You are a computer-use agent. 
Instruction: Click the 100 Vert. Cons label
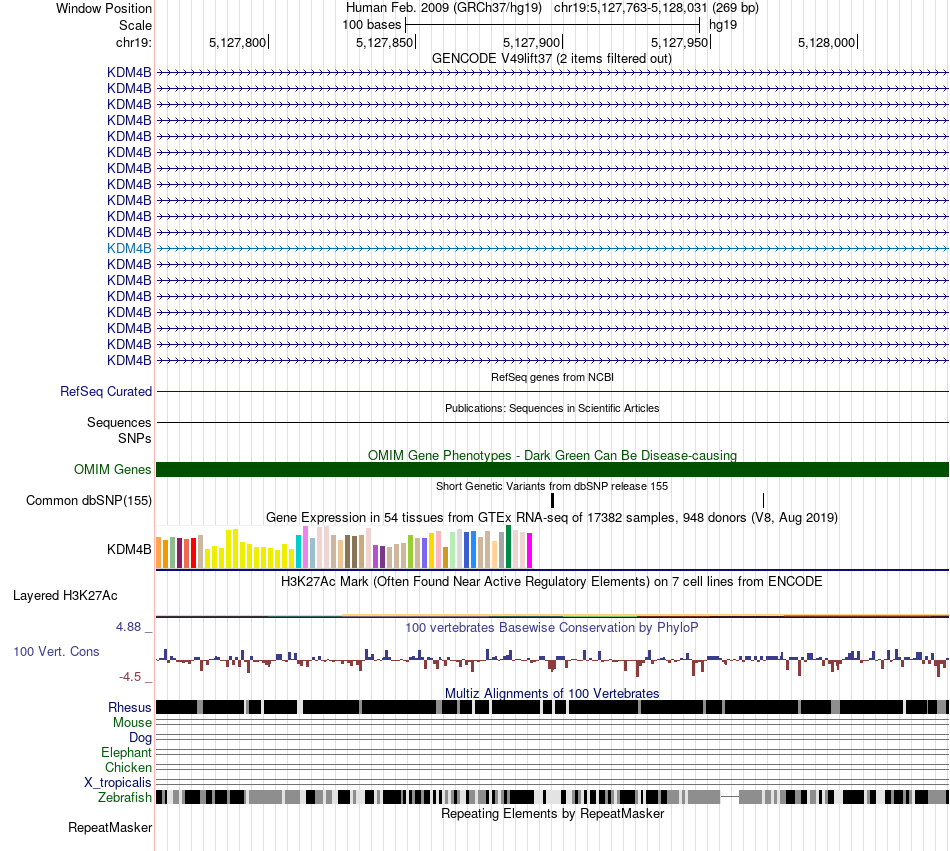point(56,652)
